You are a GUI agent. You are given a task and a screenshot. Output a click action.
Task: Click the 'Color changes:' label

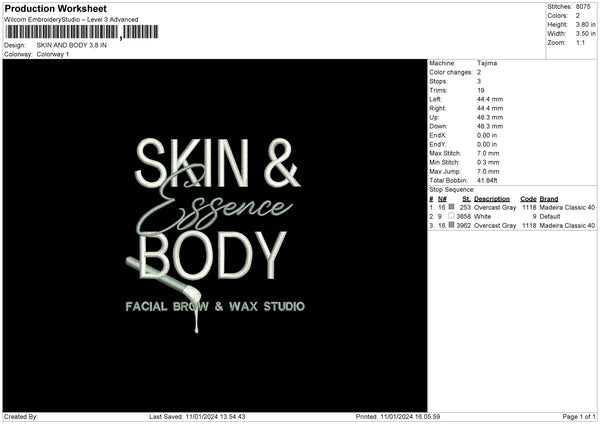click(451, 72)
